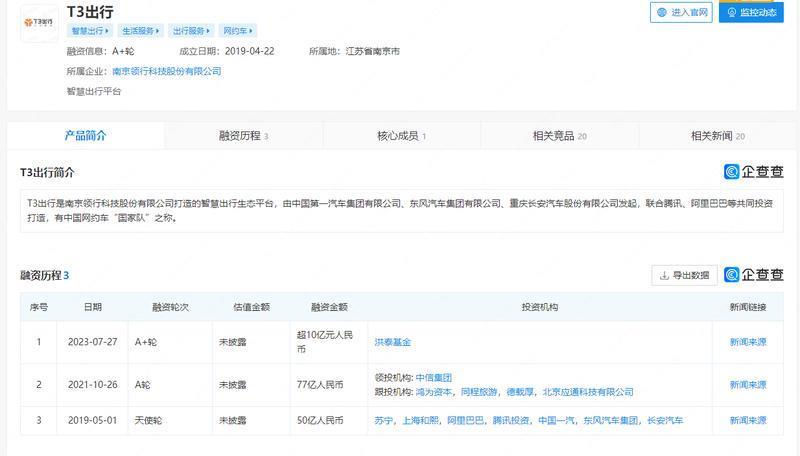800x456 pixels.
Task: Open investor link 上海和熙
Action: pyautogui.click(x=420, y=420)
